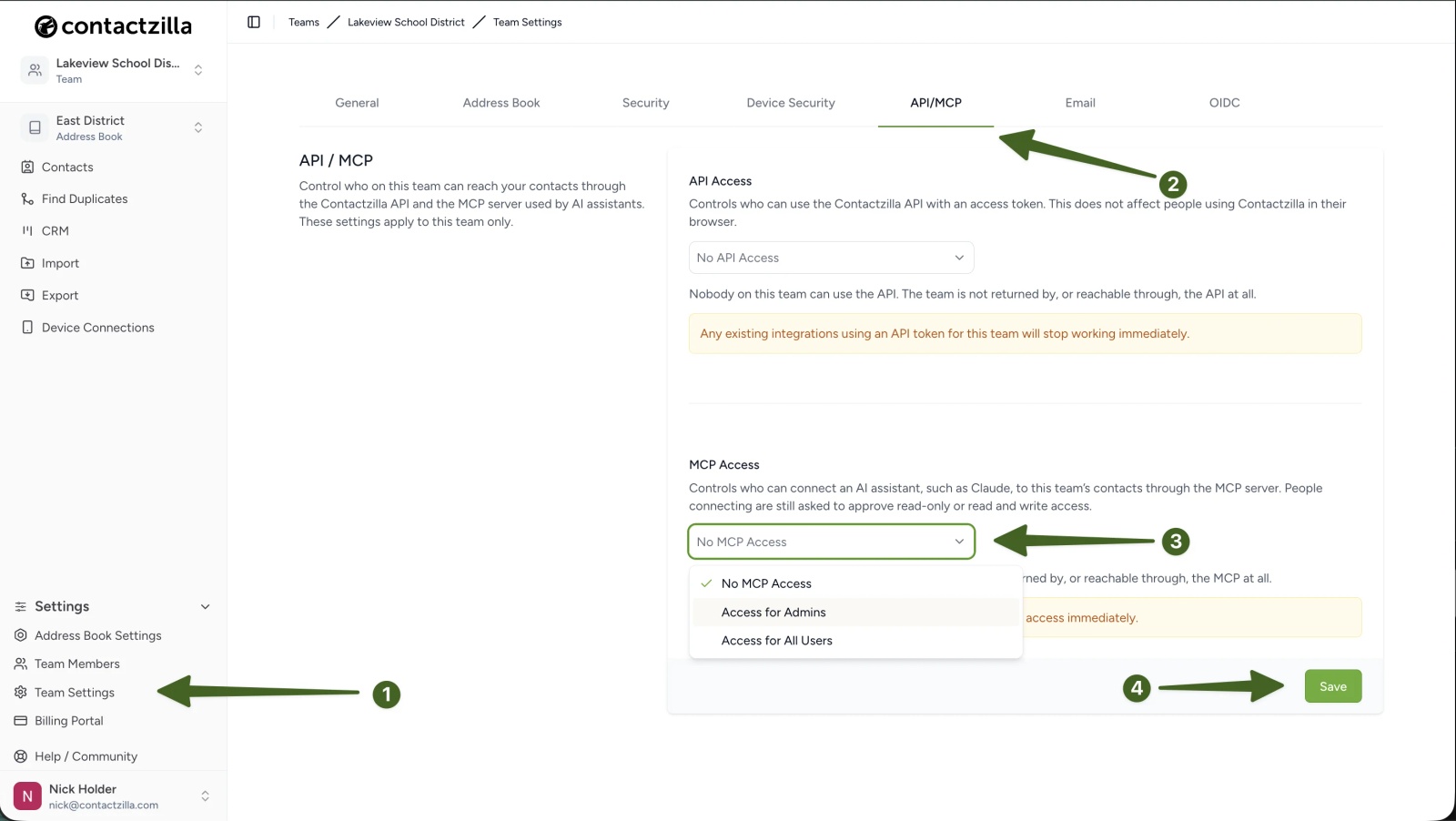Viewport: 1456px width, 821px height.
Task: Switch to the Email tab
Action: [x=1080, y=103]
